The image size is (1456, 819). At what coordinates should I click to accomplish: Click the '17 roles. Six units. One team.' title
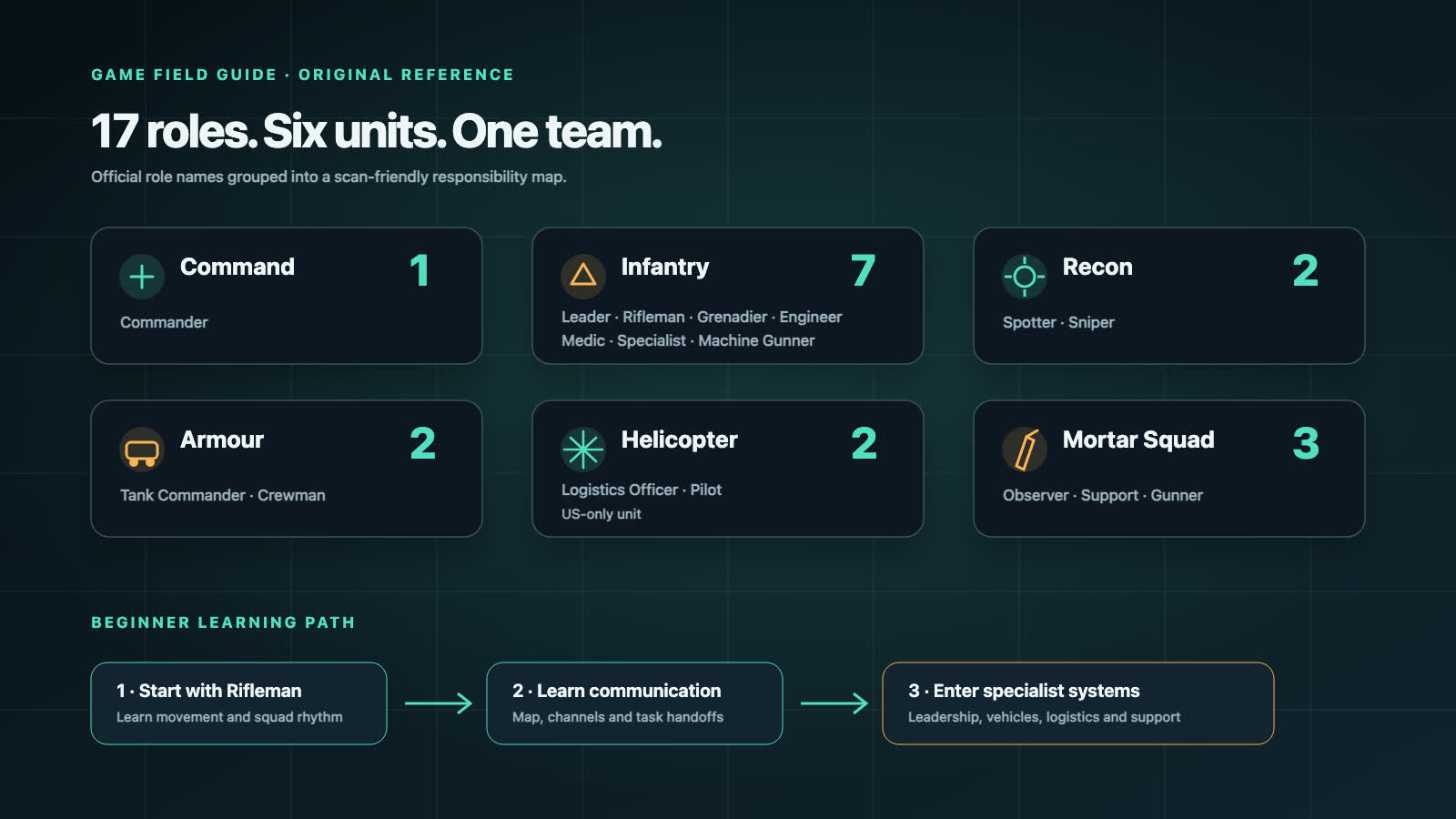coord(376,132)
